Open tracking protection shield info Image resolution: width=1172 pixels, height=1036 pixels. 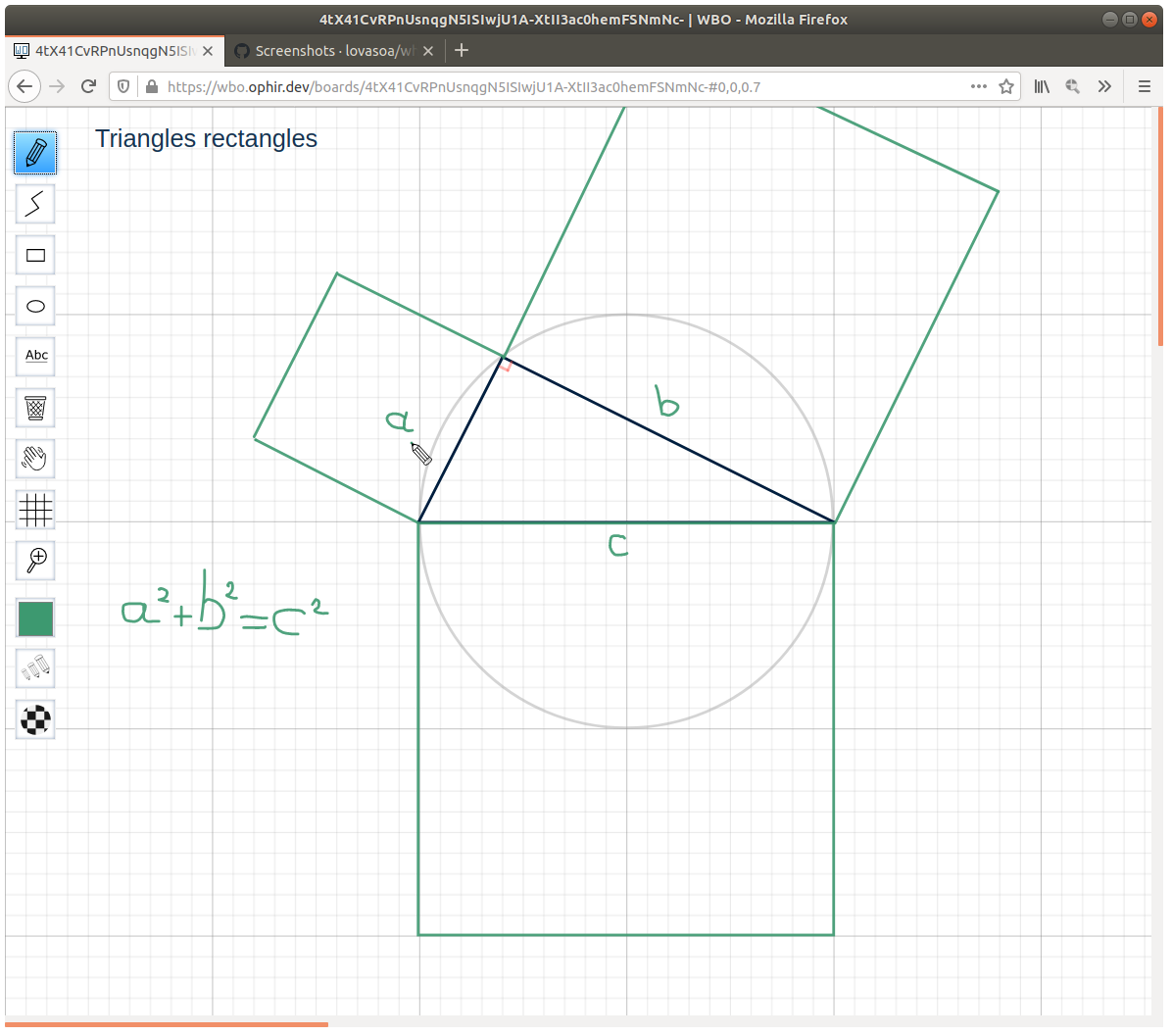click(124, 86)
